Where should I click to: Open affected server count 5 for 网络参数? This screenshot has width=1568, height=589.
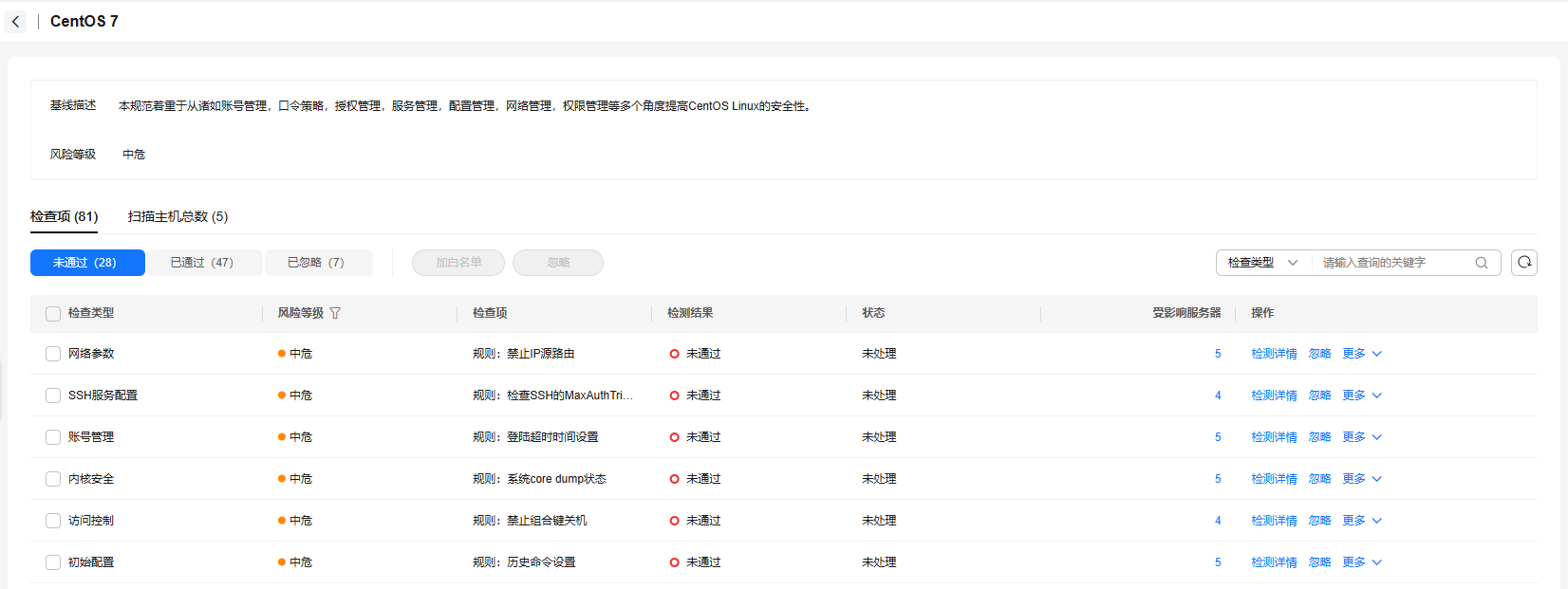(1218, 354)
